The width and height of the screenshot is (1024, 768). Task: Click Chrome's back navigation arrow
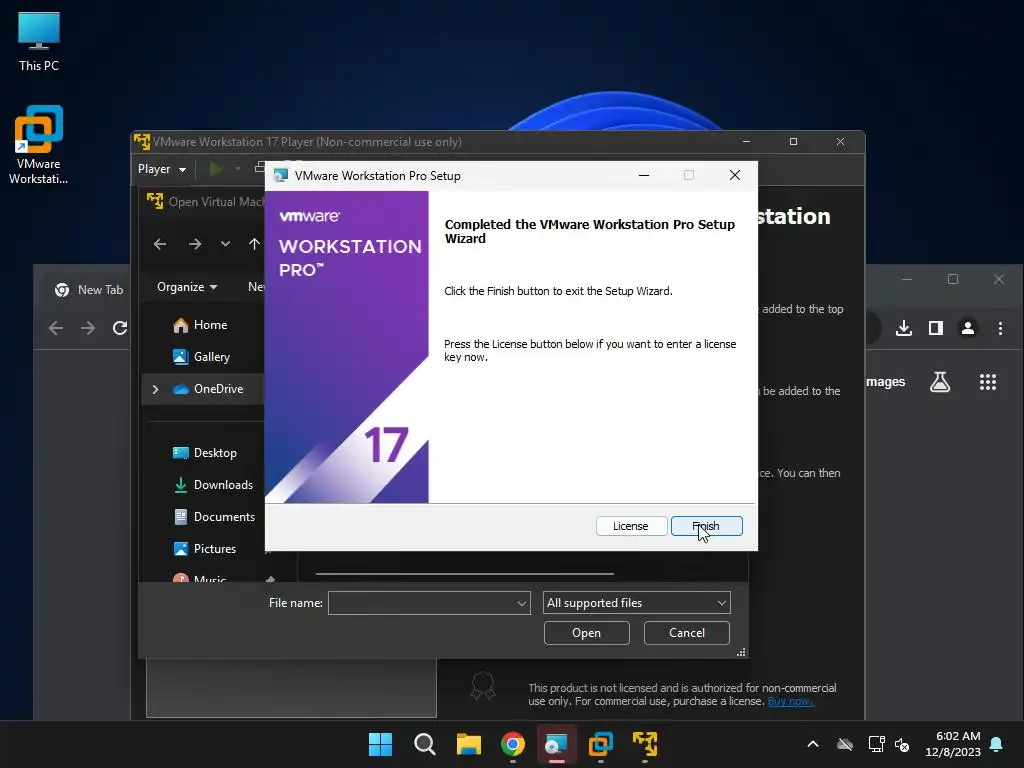coord(56,328)
